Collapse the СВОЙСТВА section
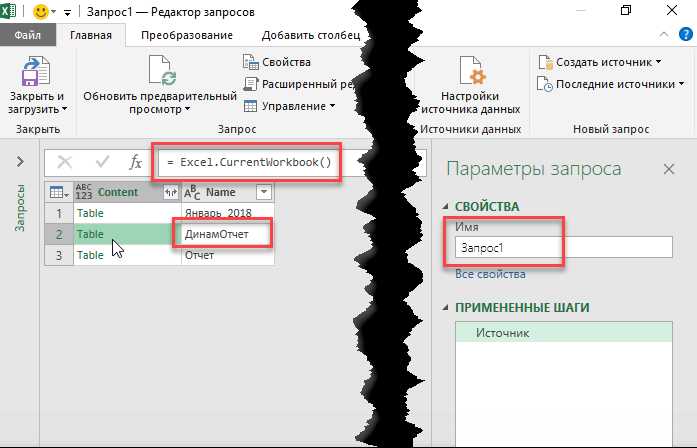This screenshot has height=448, width=697. click(445, 206)
